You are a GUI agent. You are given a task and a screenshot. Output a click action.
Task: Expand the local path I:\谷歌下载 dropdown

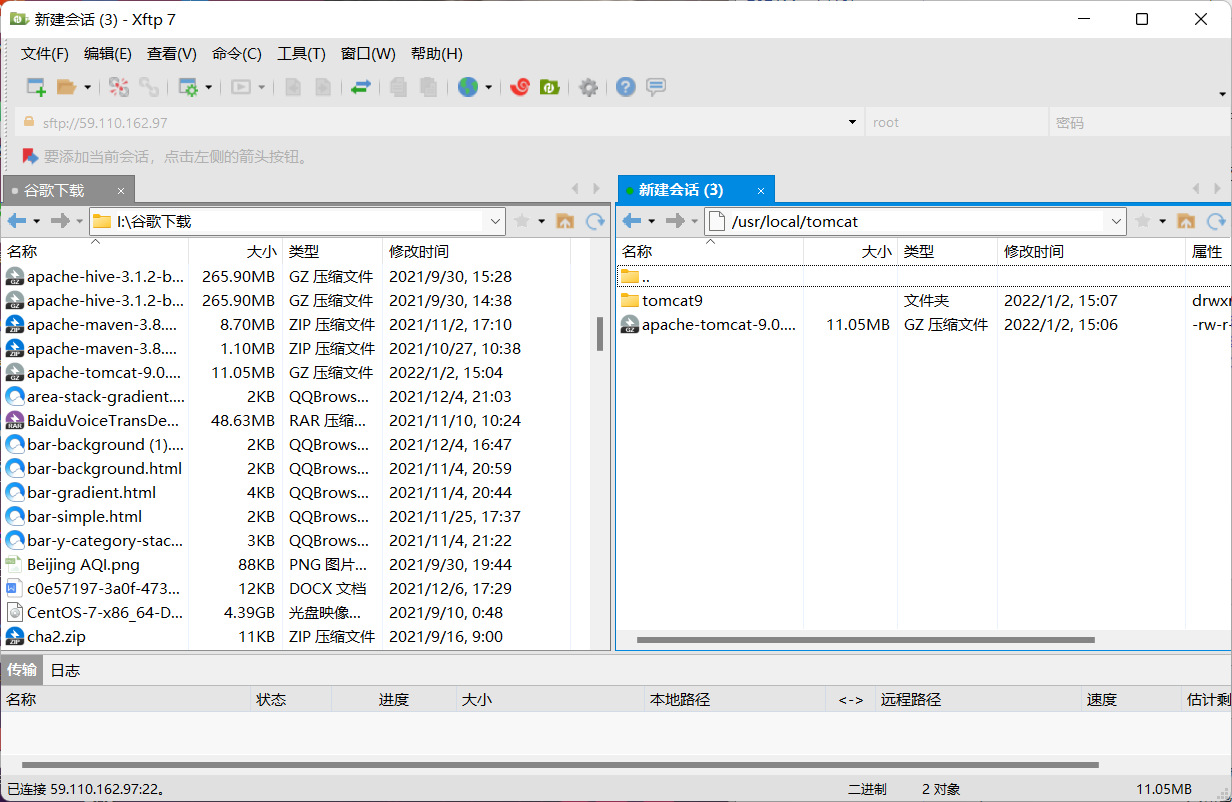coord(495,221)
